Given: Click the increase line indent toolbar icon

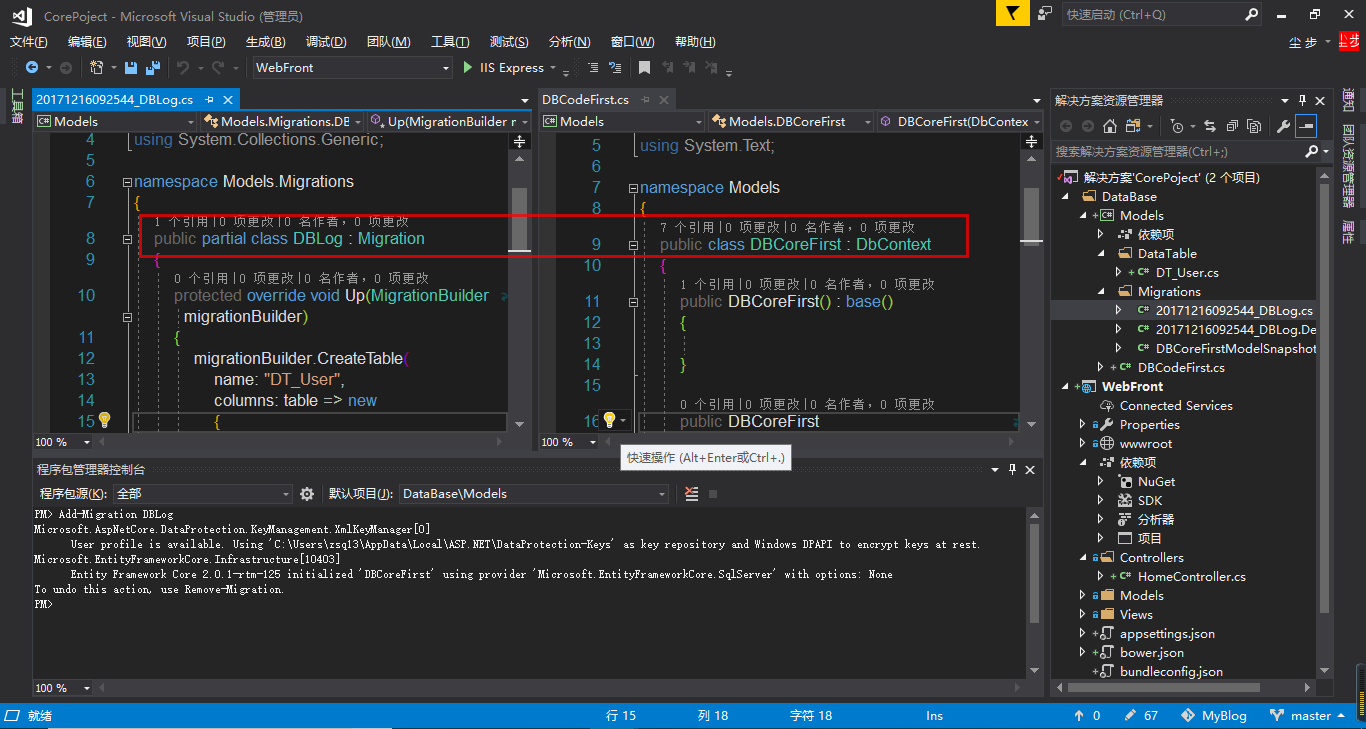Looking at the screenshot, I should click(592, 68).
